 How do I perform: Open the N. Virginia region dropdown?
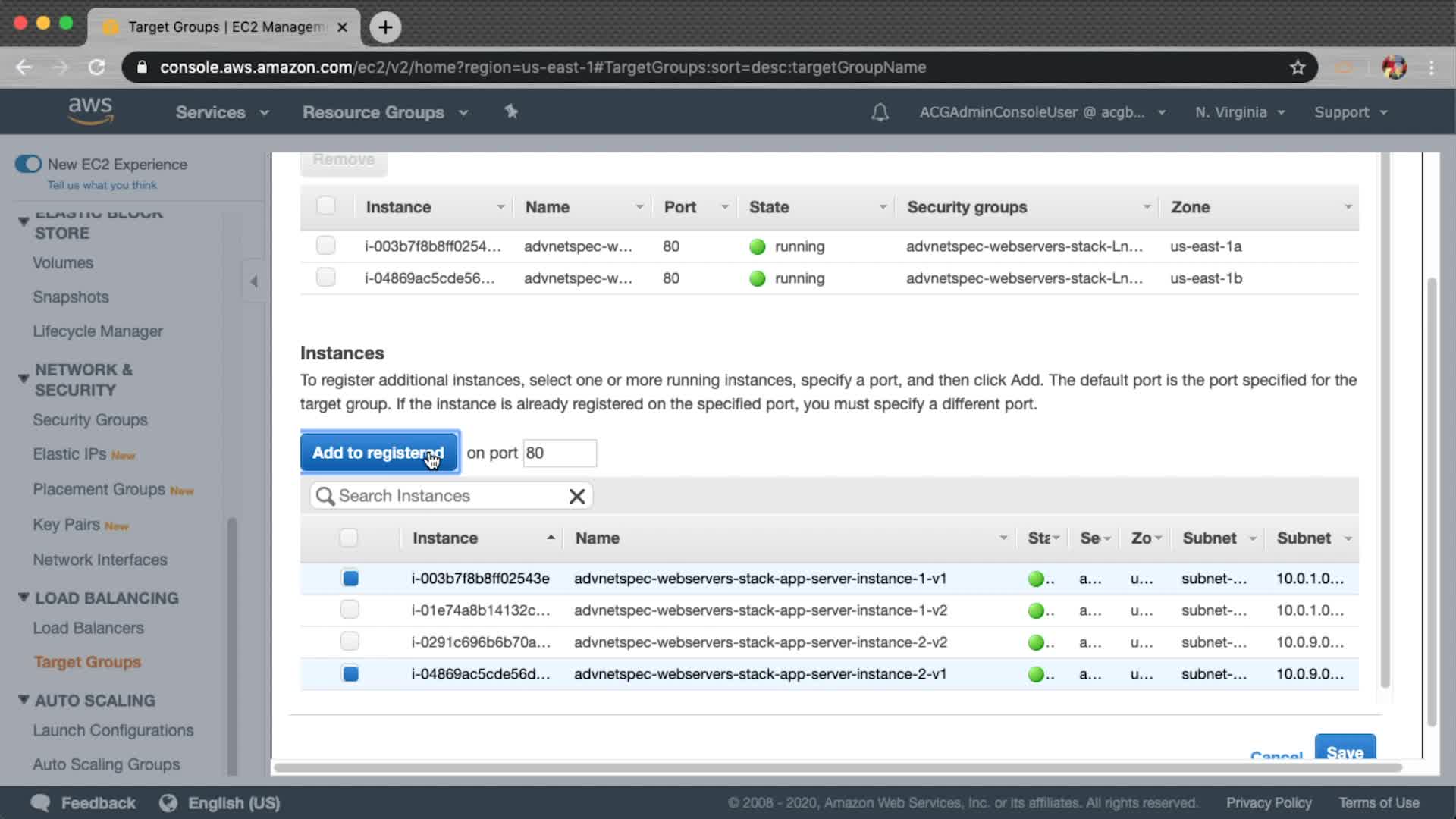[1239, 112]
